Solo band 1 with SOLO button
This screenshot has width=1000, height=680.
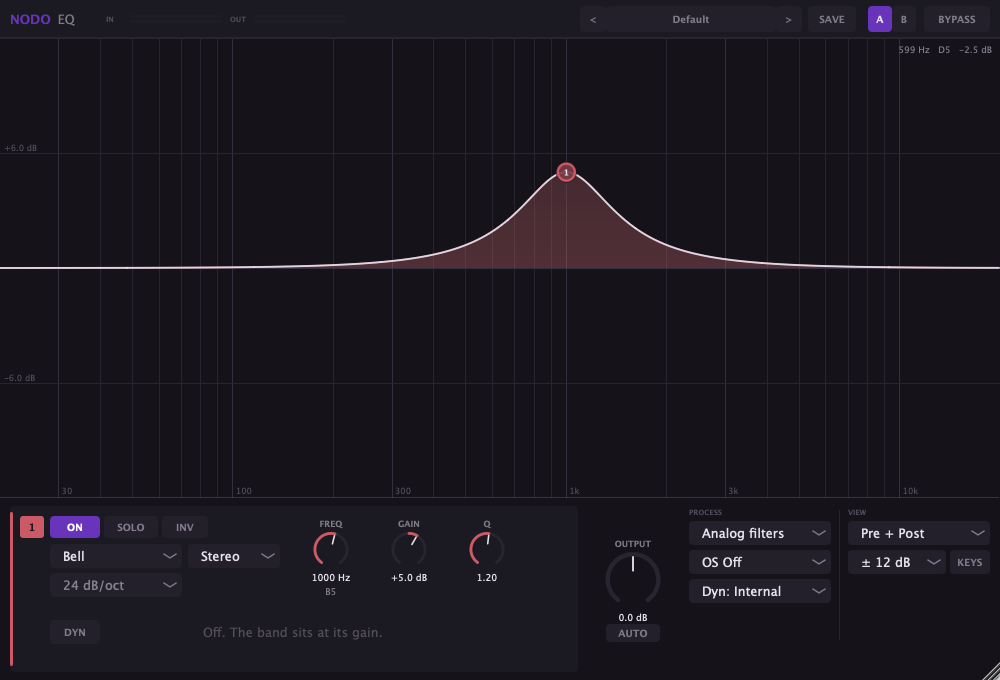click(131, 527)
